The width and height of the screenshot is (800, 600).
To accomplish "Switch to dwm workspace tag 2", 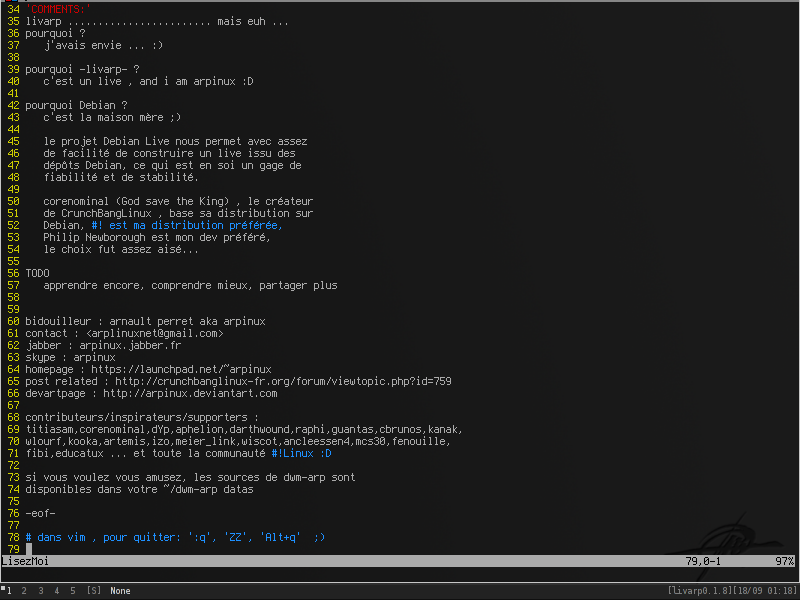I will tap(24, 590).
